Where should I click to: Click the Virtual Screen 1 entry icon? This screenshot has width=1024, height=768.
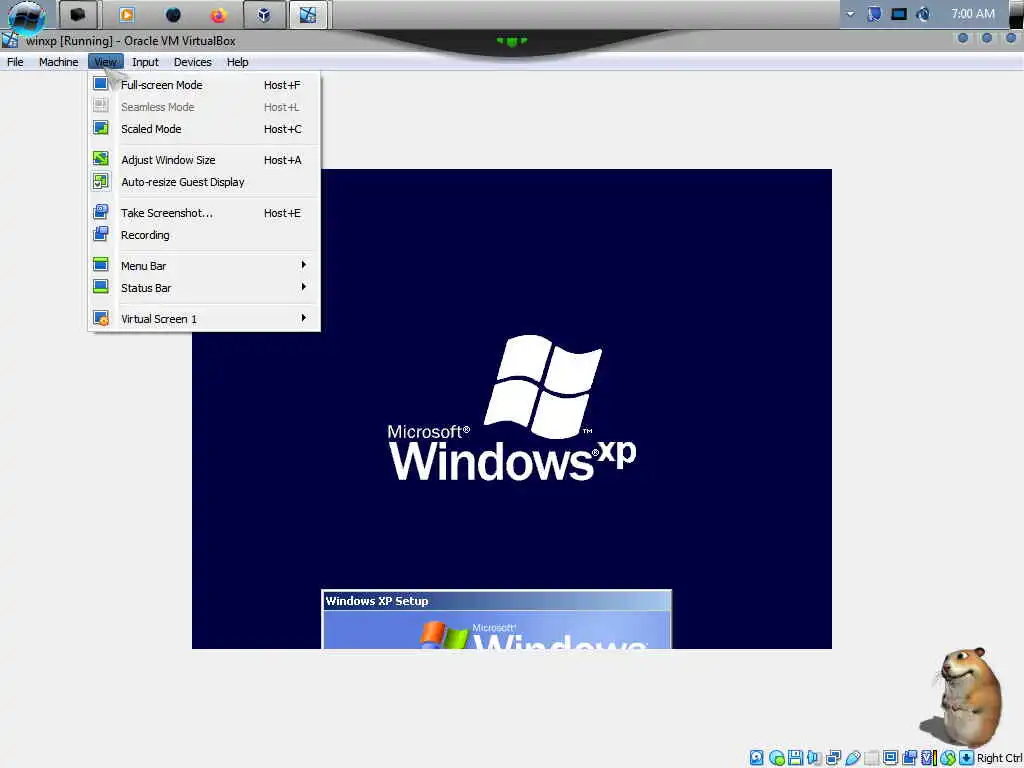click(x=101, y=318)
